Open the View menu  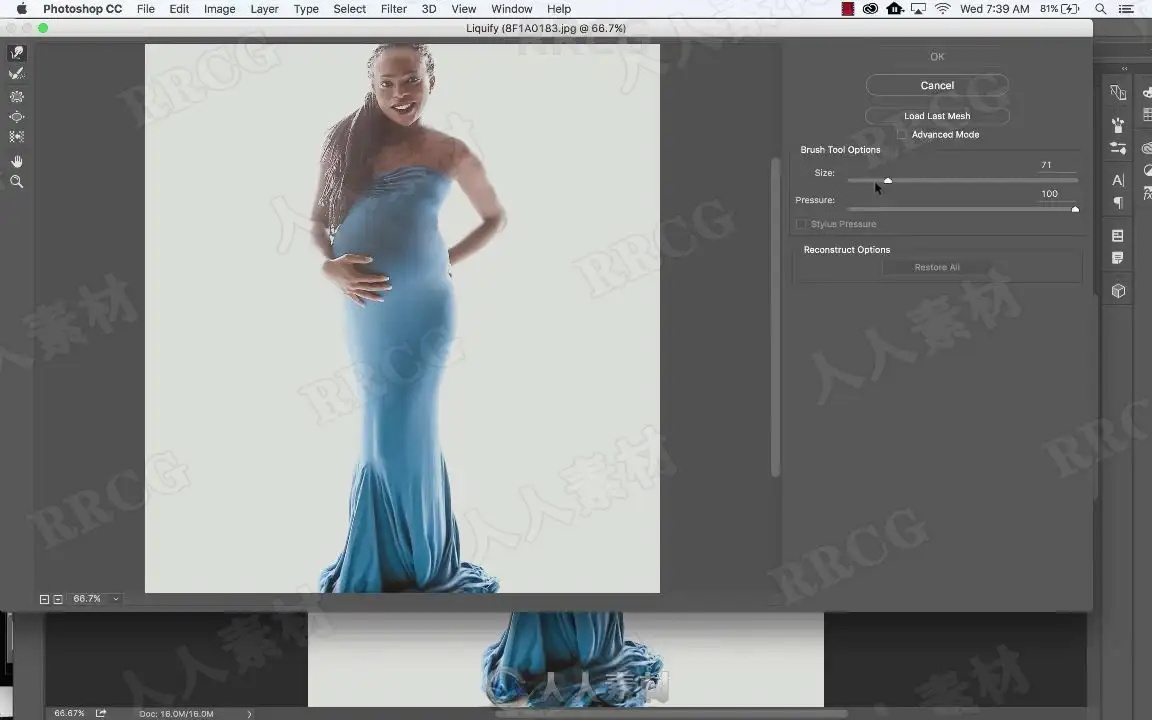pyautogui.click(x=464, y=9)
